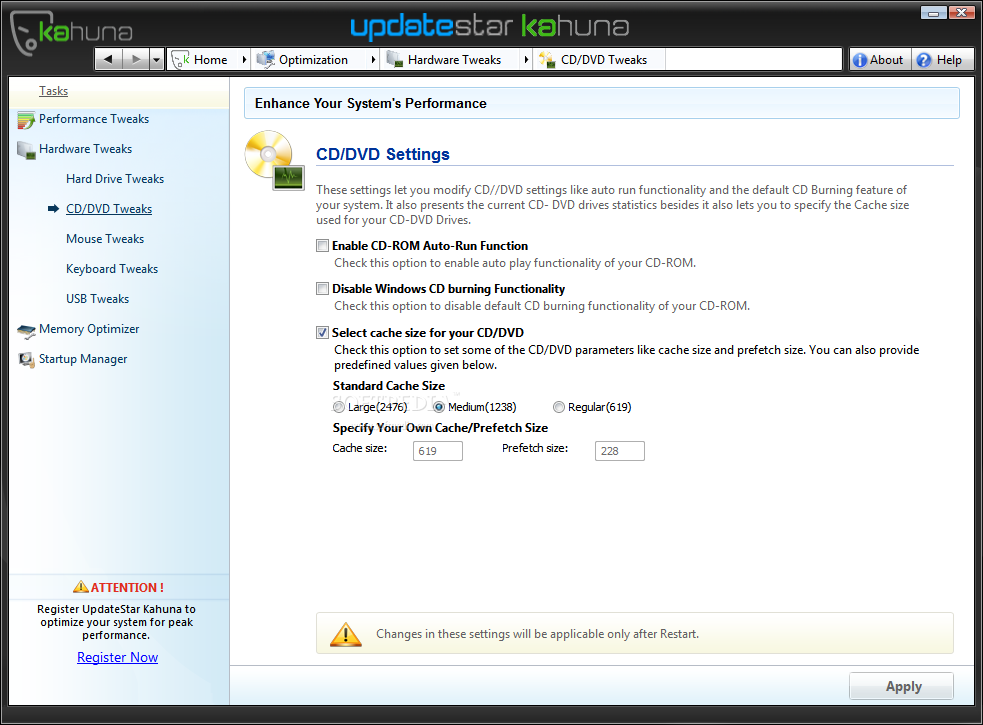Click the Apply button
The width and height of the screenshot is (983, 725).
[x=902, y=686]
